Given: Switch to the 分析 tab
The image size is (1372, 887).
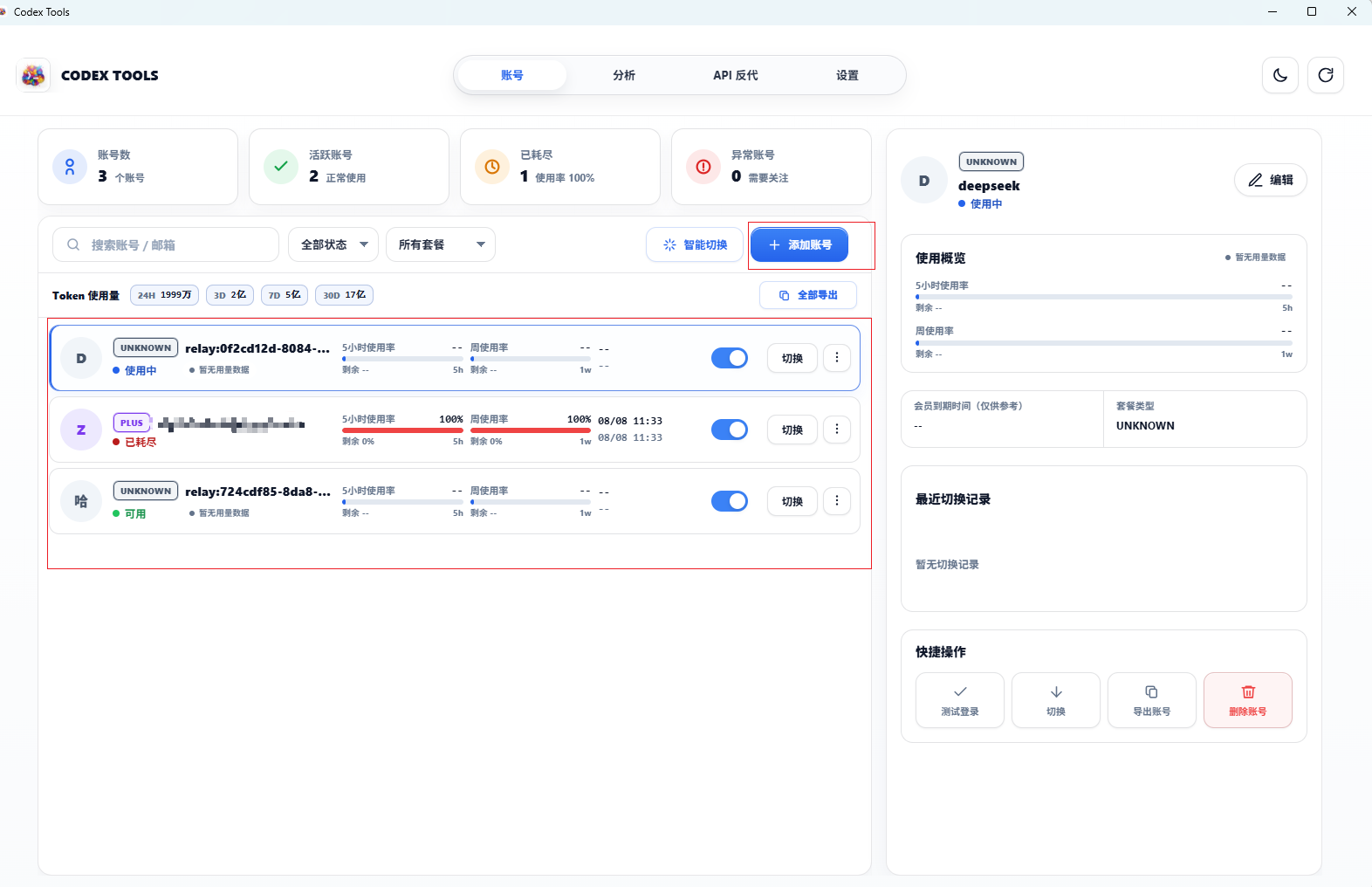Looking at the screenshot, I should (x=624, y=76).
